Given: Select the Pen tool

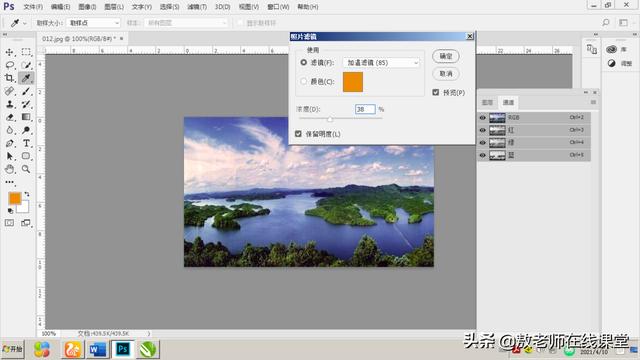Looking at the screenshot, I should (x=9, y=143).
